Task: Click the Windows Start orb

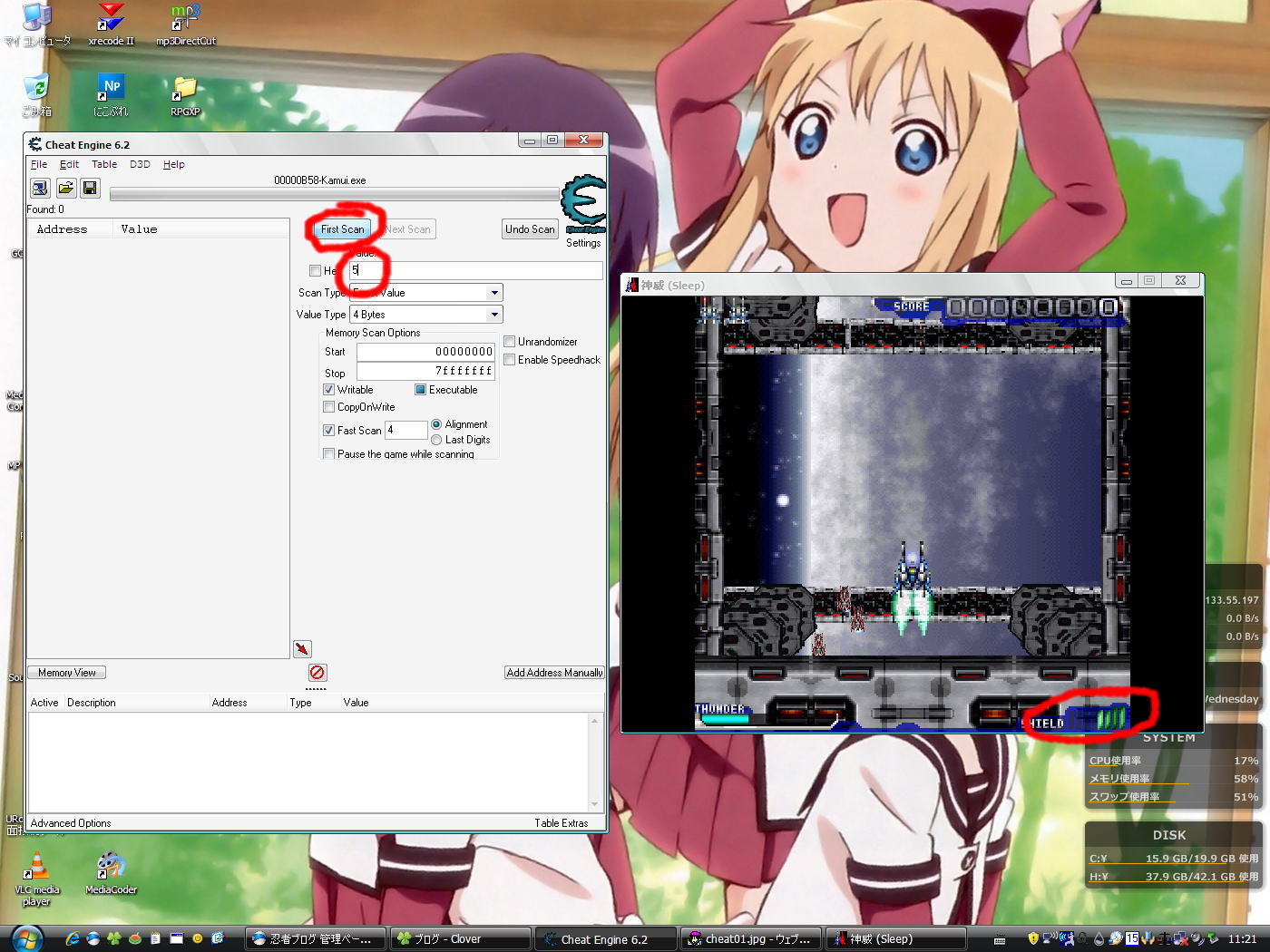Action: click(x=27, y=938)
